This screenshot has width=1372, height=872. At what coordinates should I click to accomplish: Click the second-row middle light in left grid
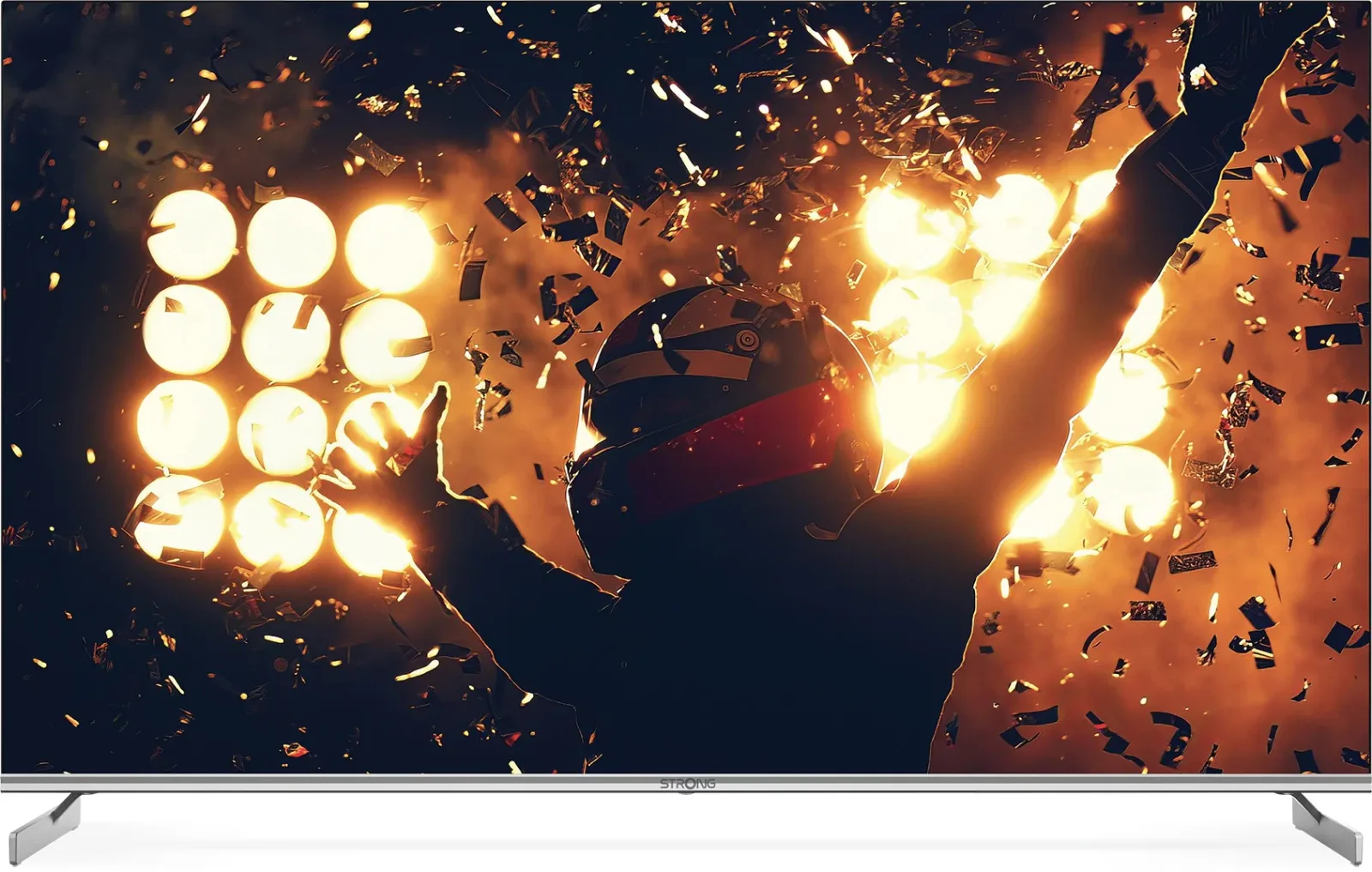[x=286, y=337]
